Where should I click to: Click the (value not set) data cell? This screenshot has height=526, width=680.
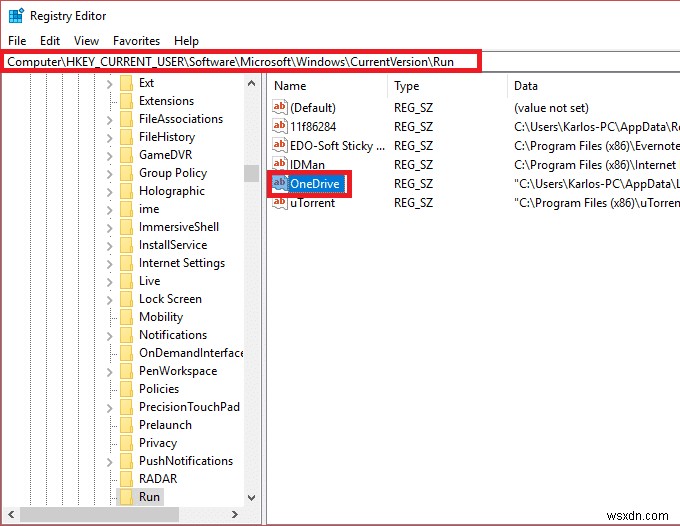tap(551, 108)
